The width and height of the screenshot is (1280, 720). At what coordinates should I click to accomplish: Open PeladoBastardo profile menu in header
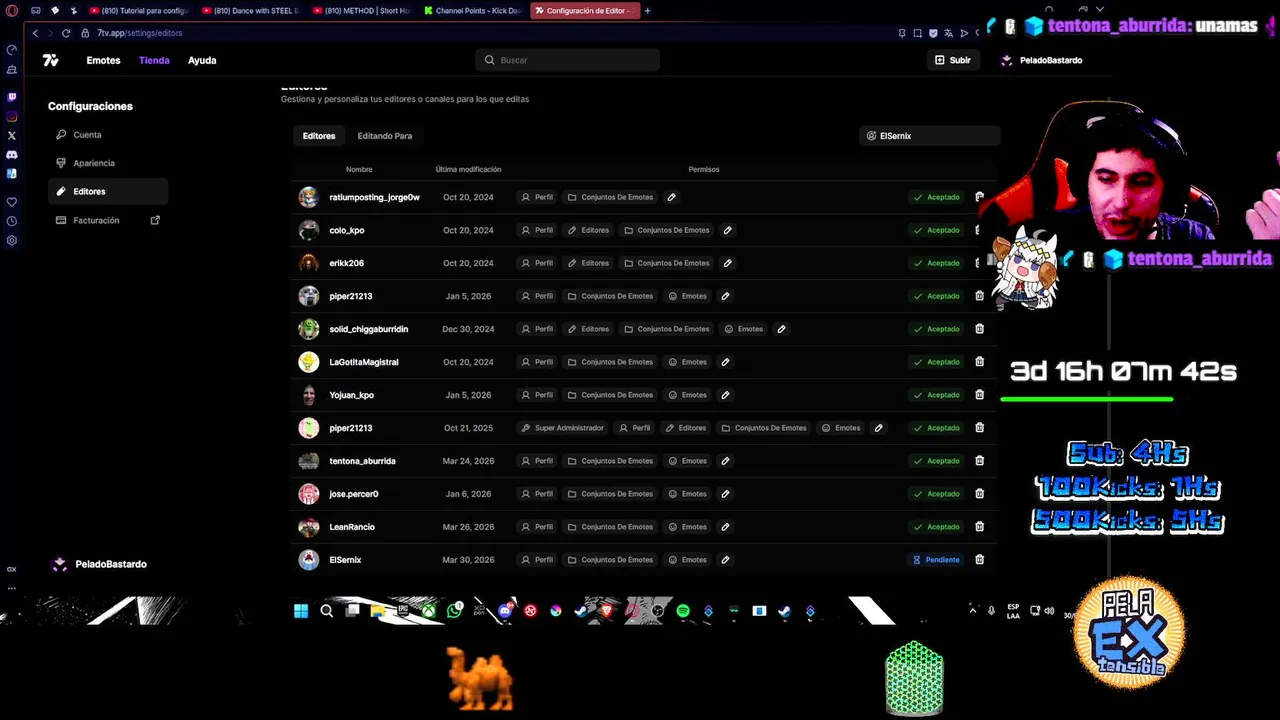[x=1041, y=60]
